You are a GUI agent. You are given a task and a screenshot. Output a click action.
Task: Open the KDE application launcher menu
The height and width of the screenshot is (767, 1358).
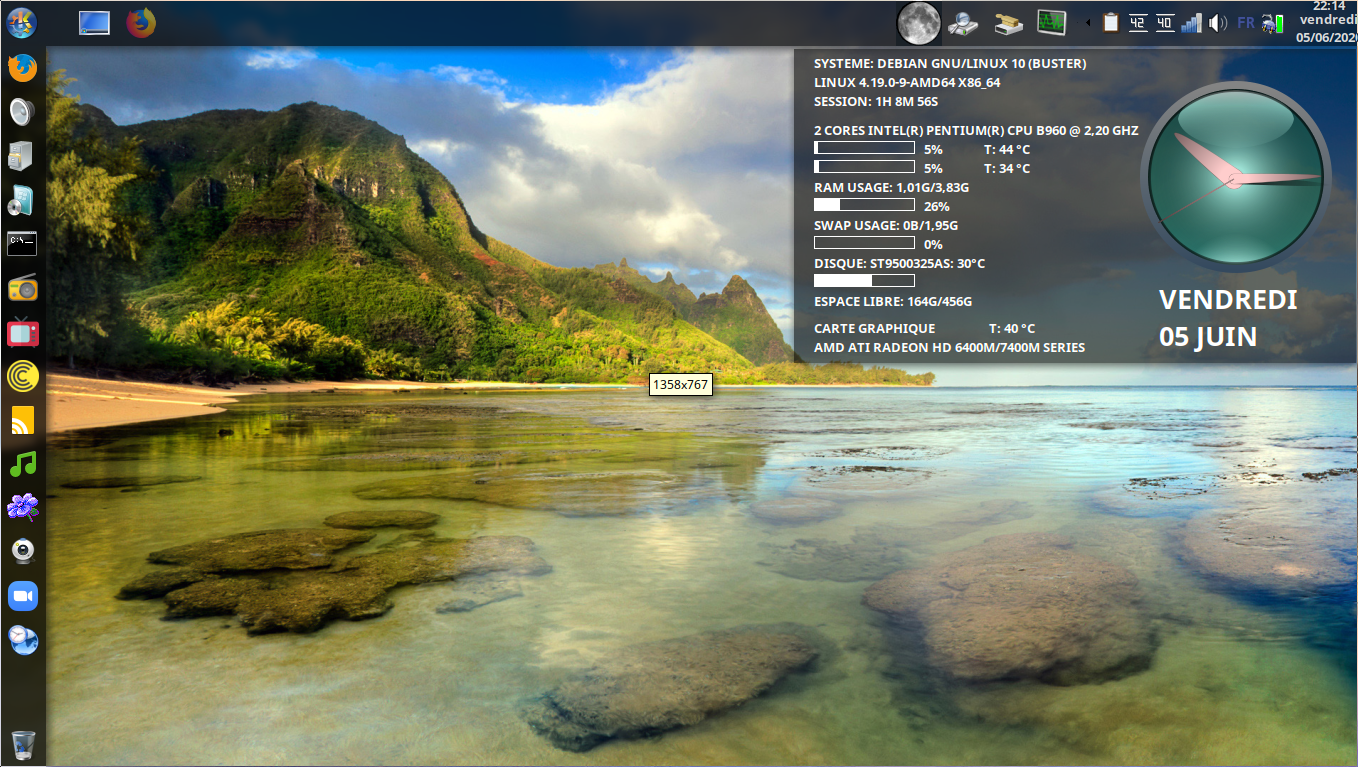tap(22, 22)
